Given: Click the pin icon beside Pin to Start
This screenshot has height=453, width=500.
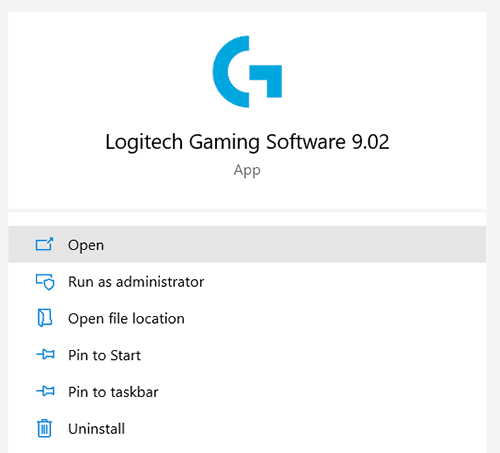Looking at the screenshot, I should pos(45,354).
